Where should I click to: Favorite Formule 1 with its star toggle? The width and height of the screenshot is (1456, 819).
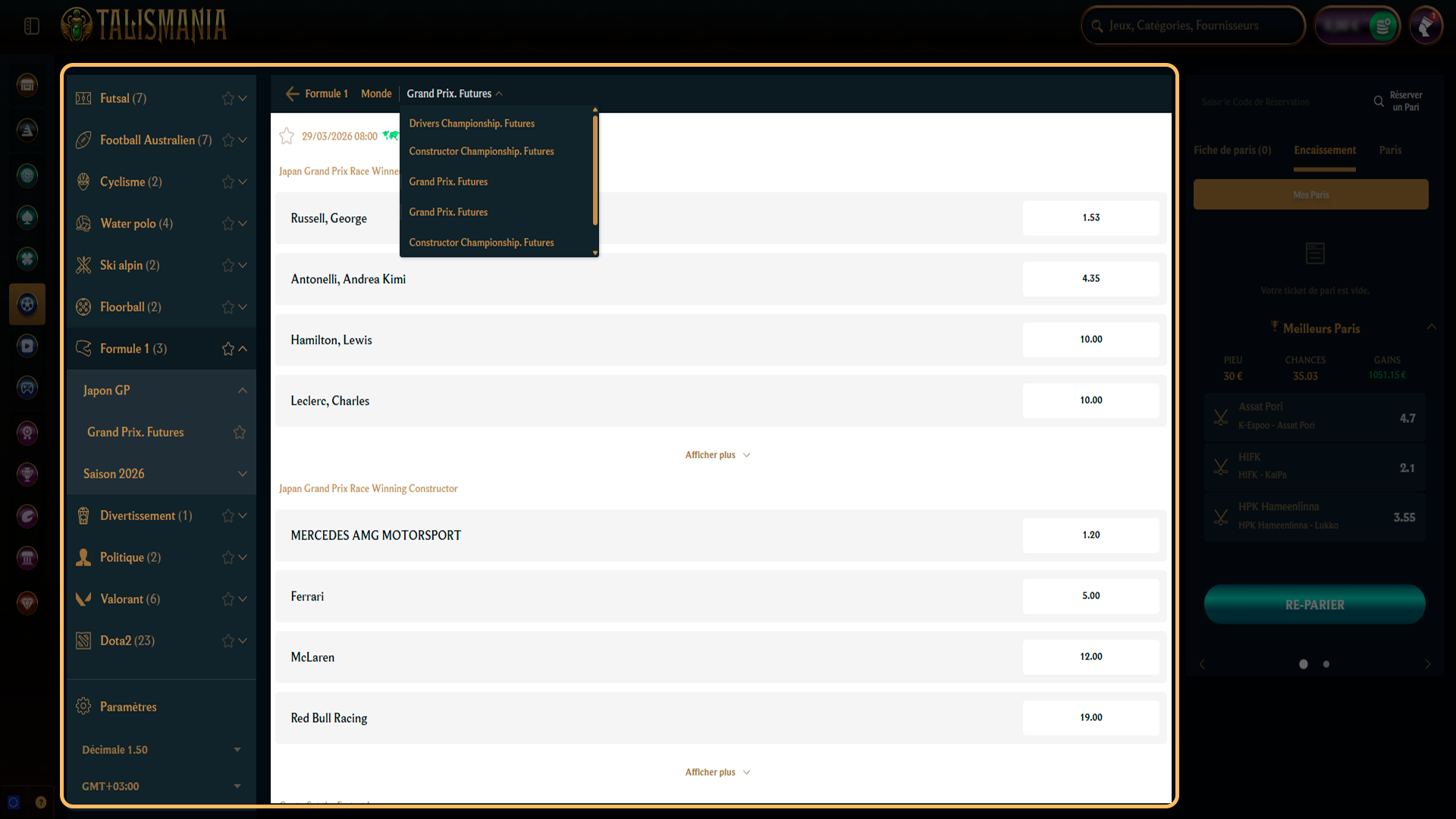click(227, 348)
